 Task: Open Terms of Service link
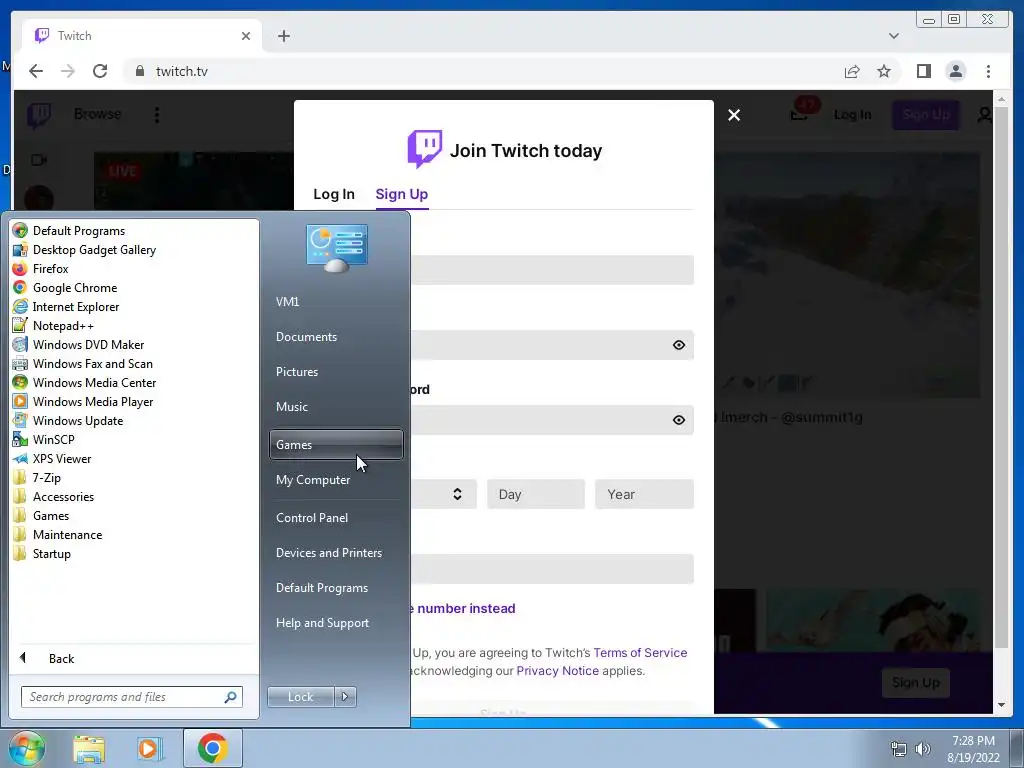[640, 652]
